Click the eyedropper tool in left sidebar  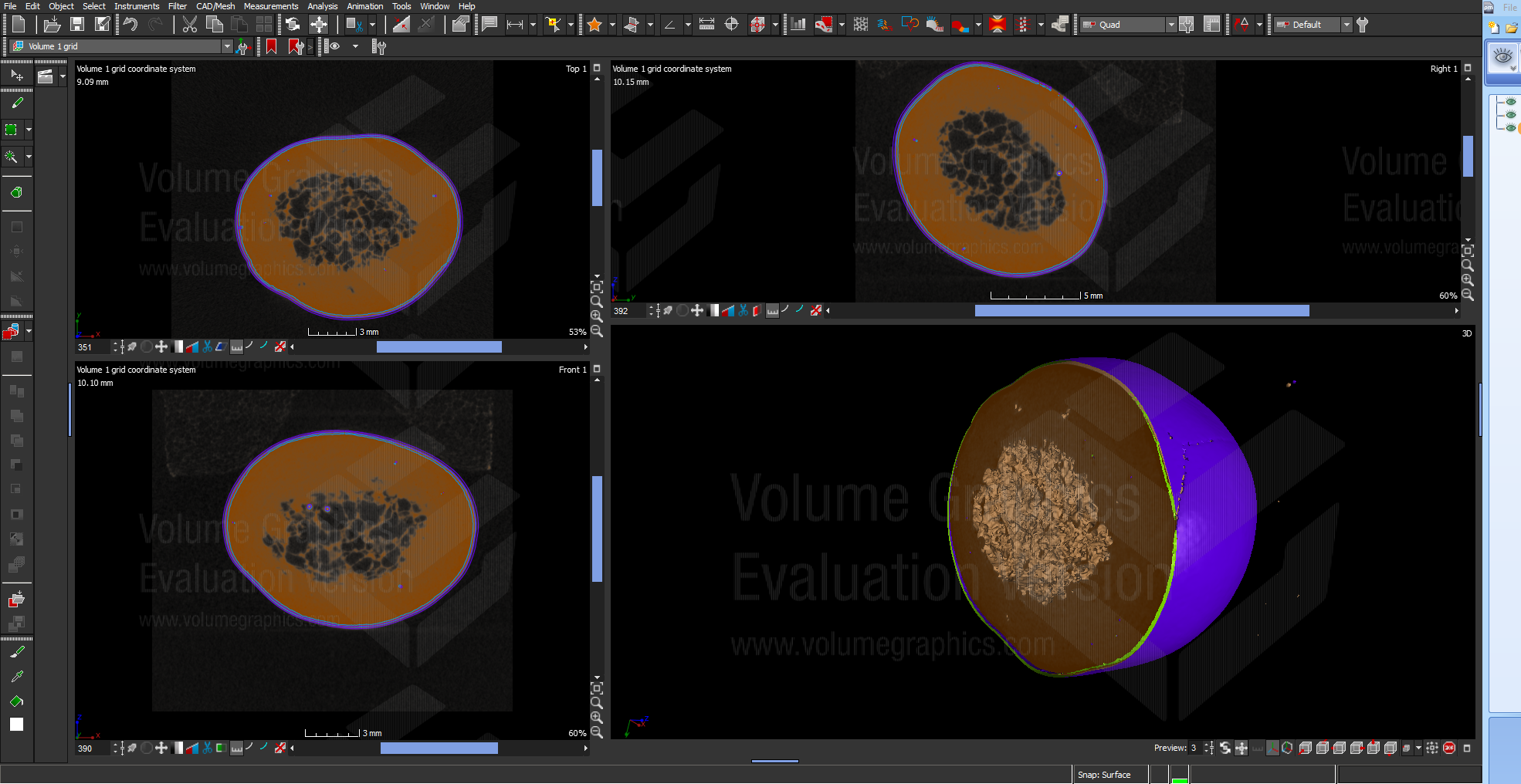[x=17, y=677]
